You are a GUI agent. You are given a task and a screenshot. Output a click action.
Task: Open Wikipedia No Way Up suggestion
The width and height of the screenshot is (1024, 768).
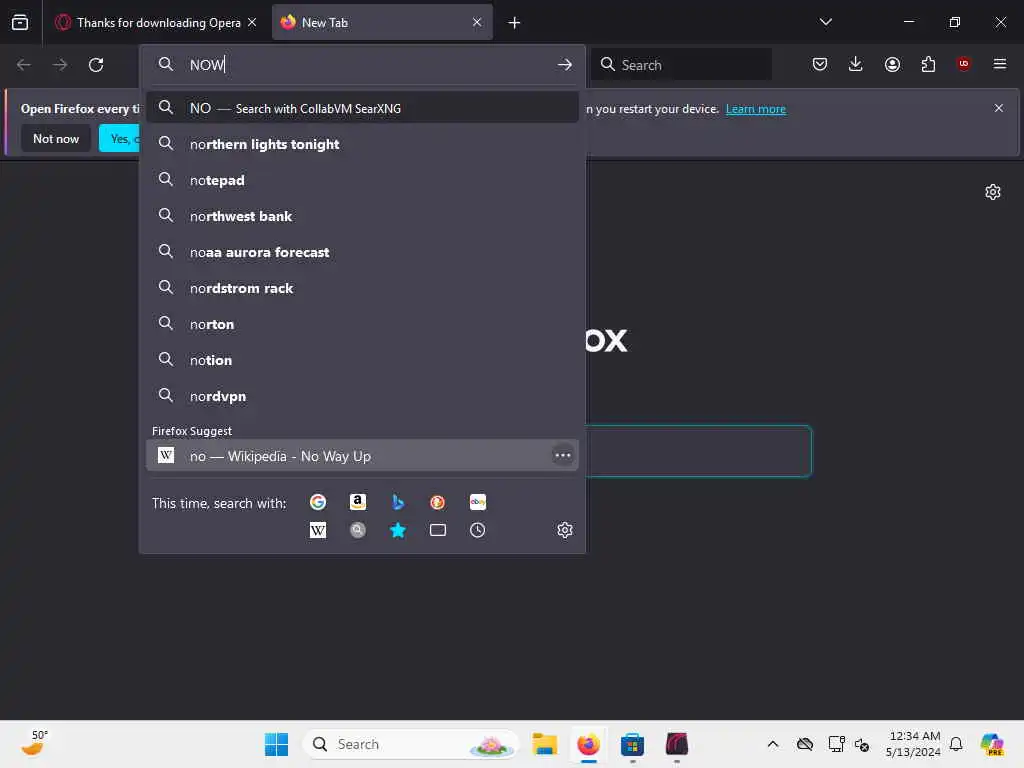pos(362,455)
